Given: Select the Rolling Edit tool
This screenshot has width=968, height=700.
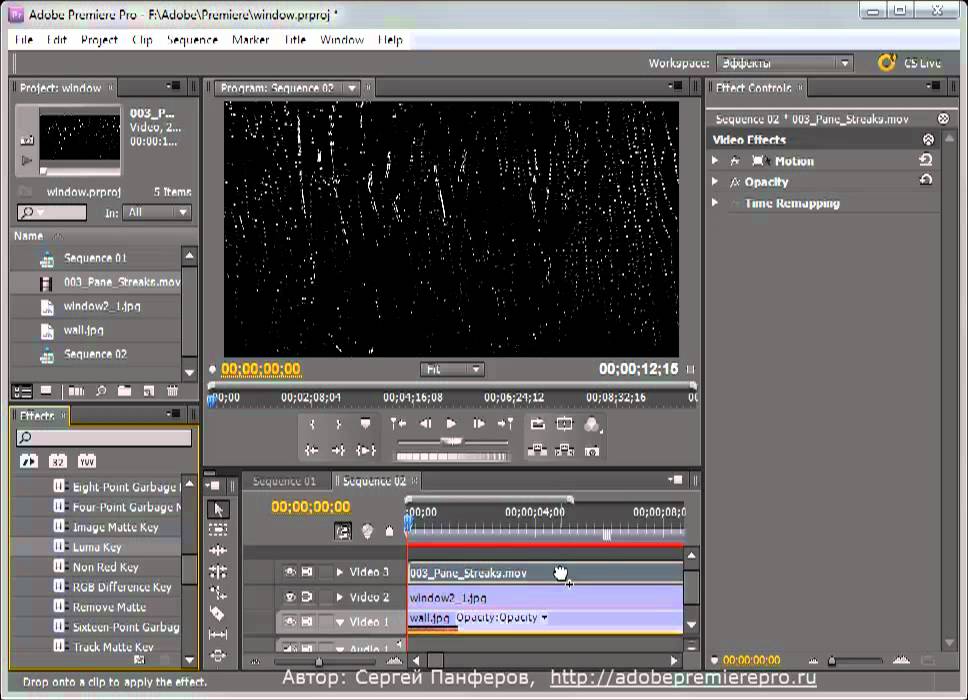Looking at the screenshot, I should [x=217, y=572].
